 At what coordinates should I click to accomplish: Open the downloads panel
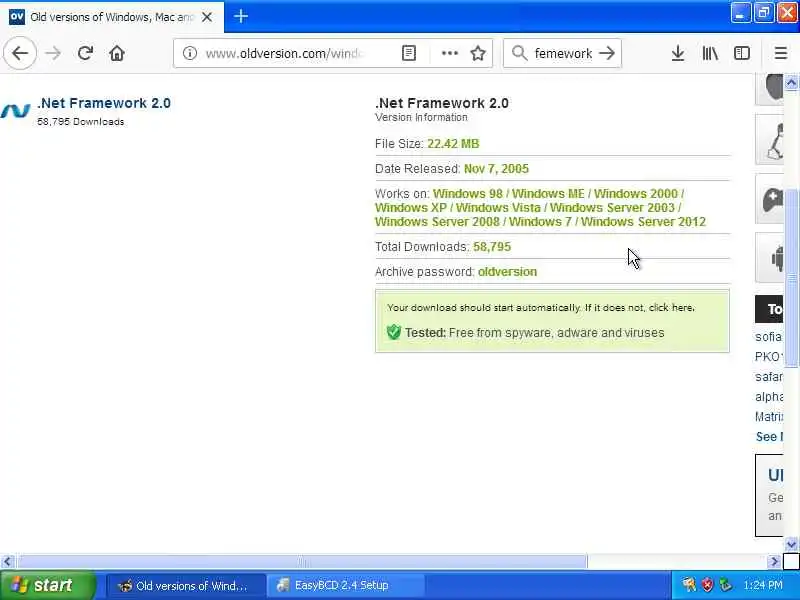click(678, 53)
